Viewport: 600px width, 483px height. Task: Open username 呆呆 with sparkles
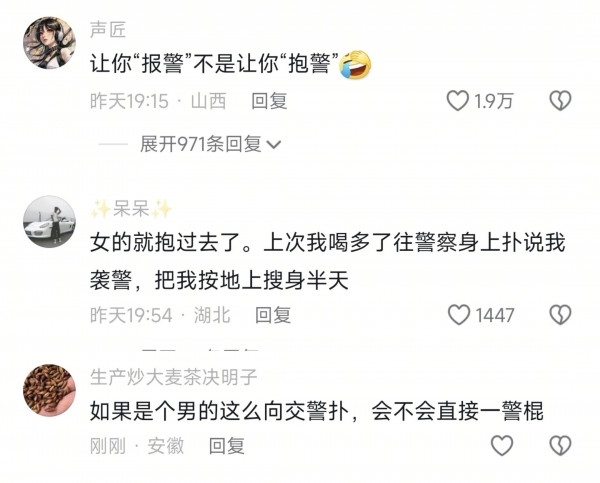tap(131, 209)
